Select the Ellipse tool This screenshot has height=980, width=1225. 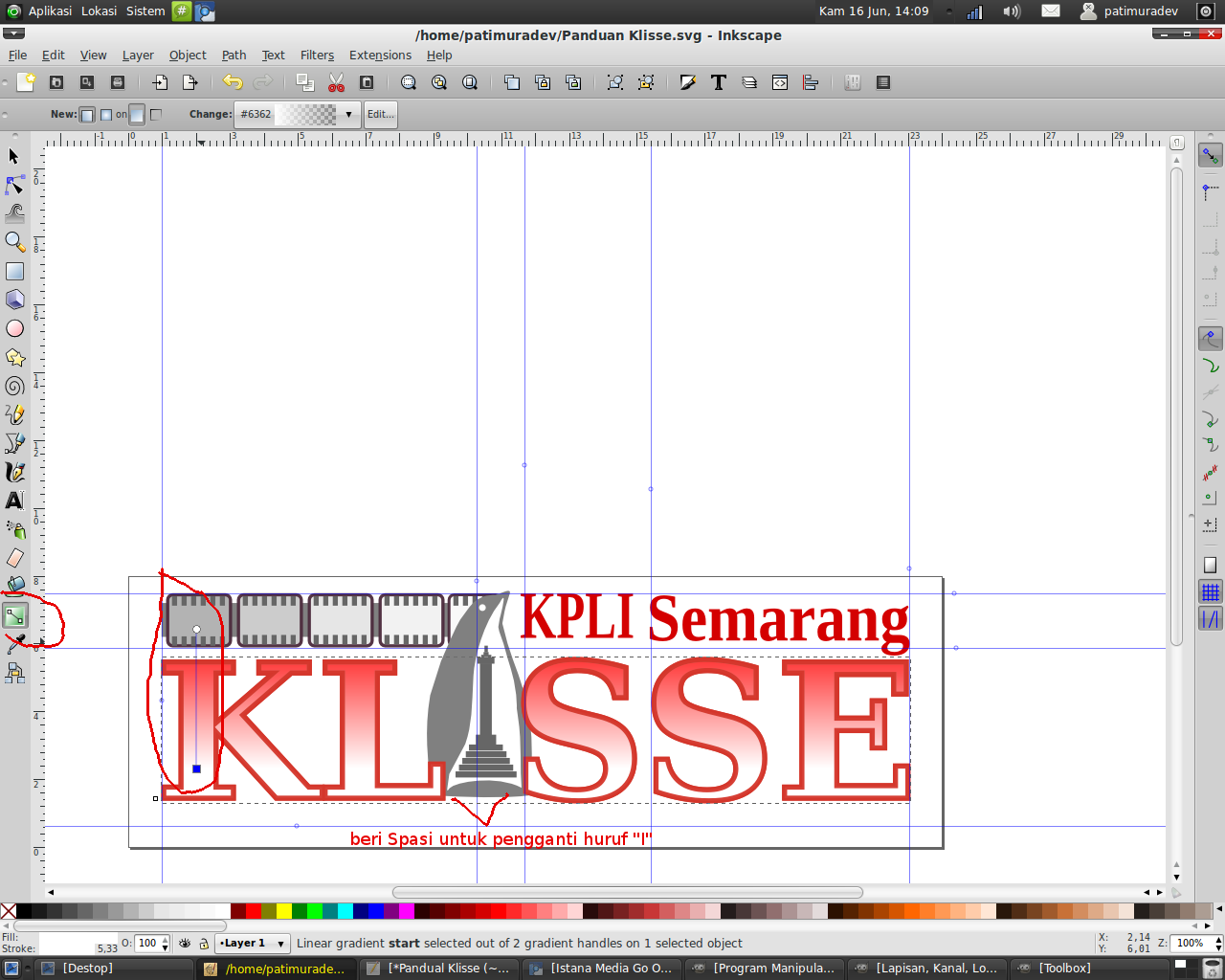[x=14, y=328]
